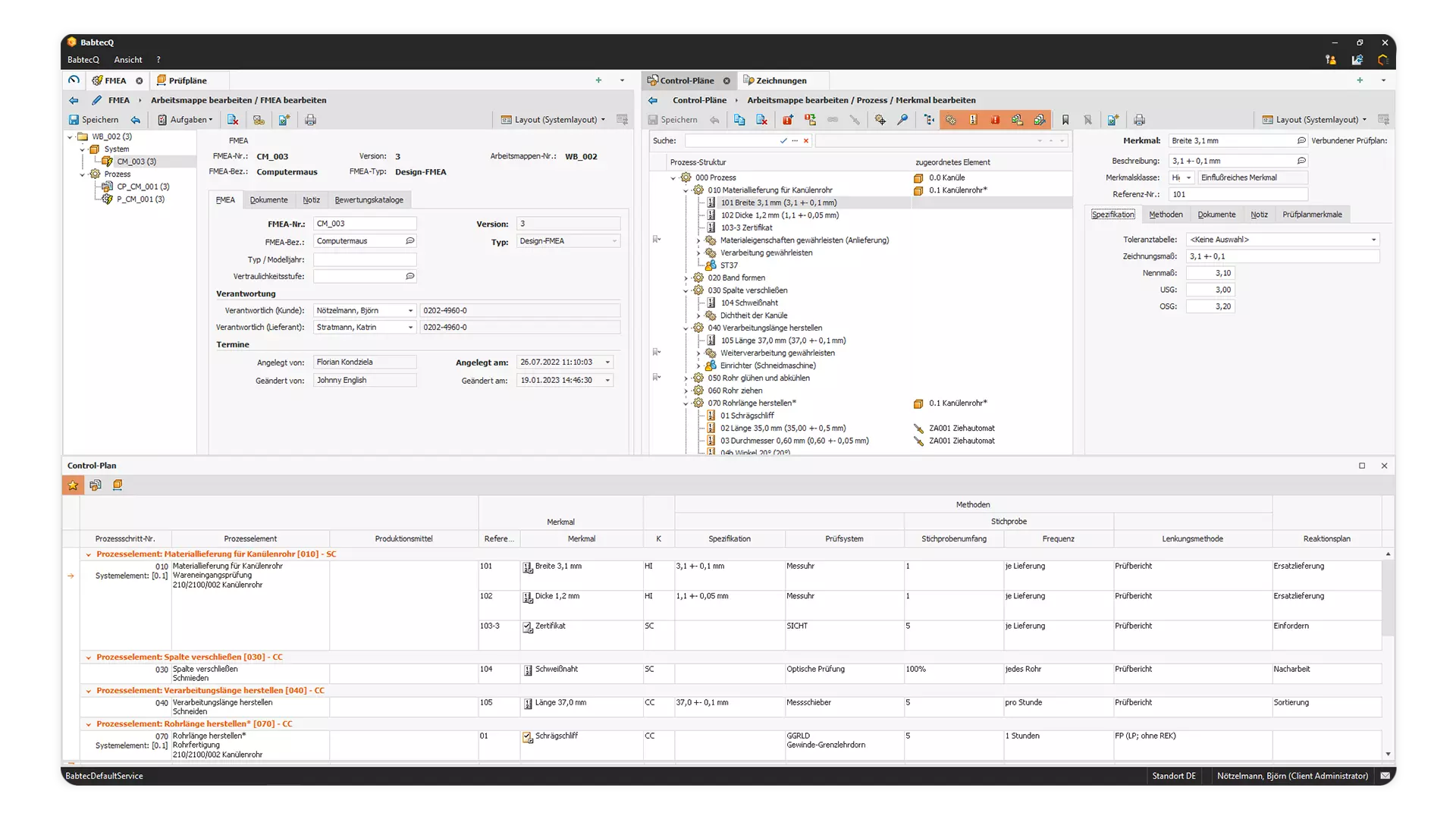
Task: Clear search with red X icon
Action: 806,140
